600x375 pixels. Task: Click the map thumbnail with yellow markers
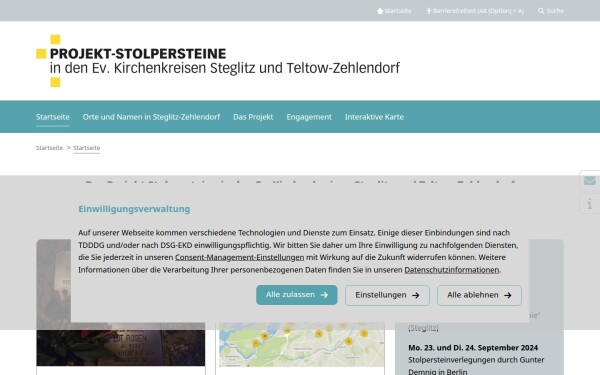coord(302,344)
